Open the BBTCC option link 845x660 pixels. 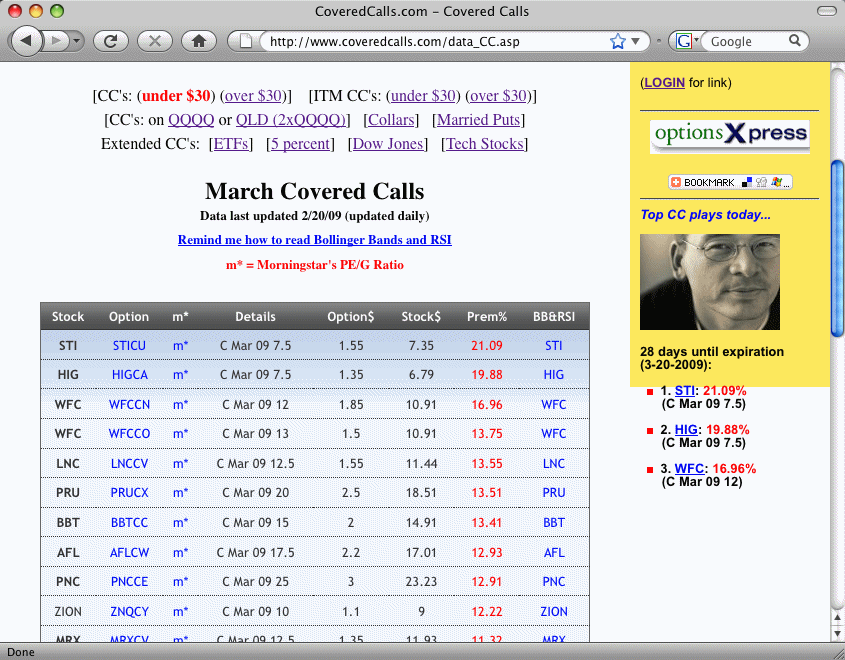(129, 523)
